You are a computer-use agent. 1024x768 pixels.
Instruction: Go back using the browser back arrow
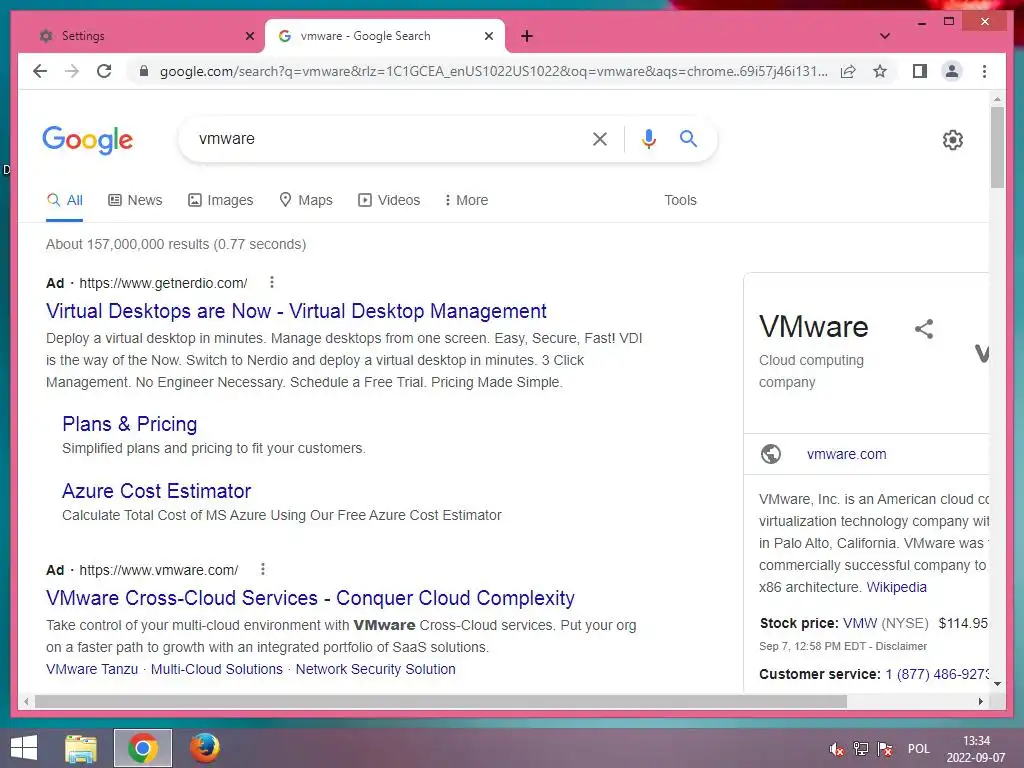click(40, 71)
